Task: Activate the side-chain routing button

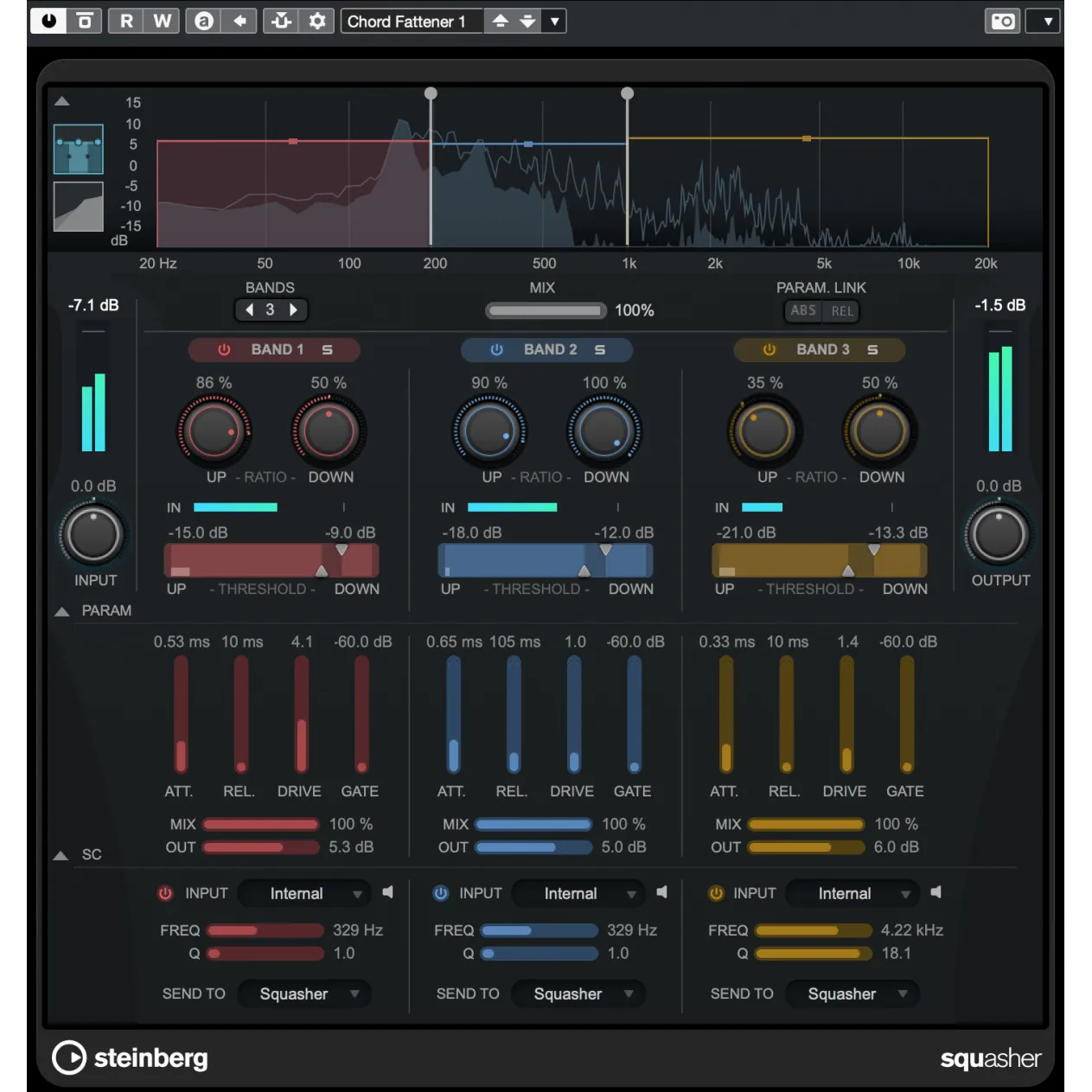Action: pos(282,21)
